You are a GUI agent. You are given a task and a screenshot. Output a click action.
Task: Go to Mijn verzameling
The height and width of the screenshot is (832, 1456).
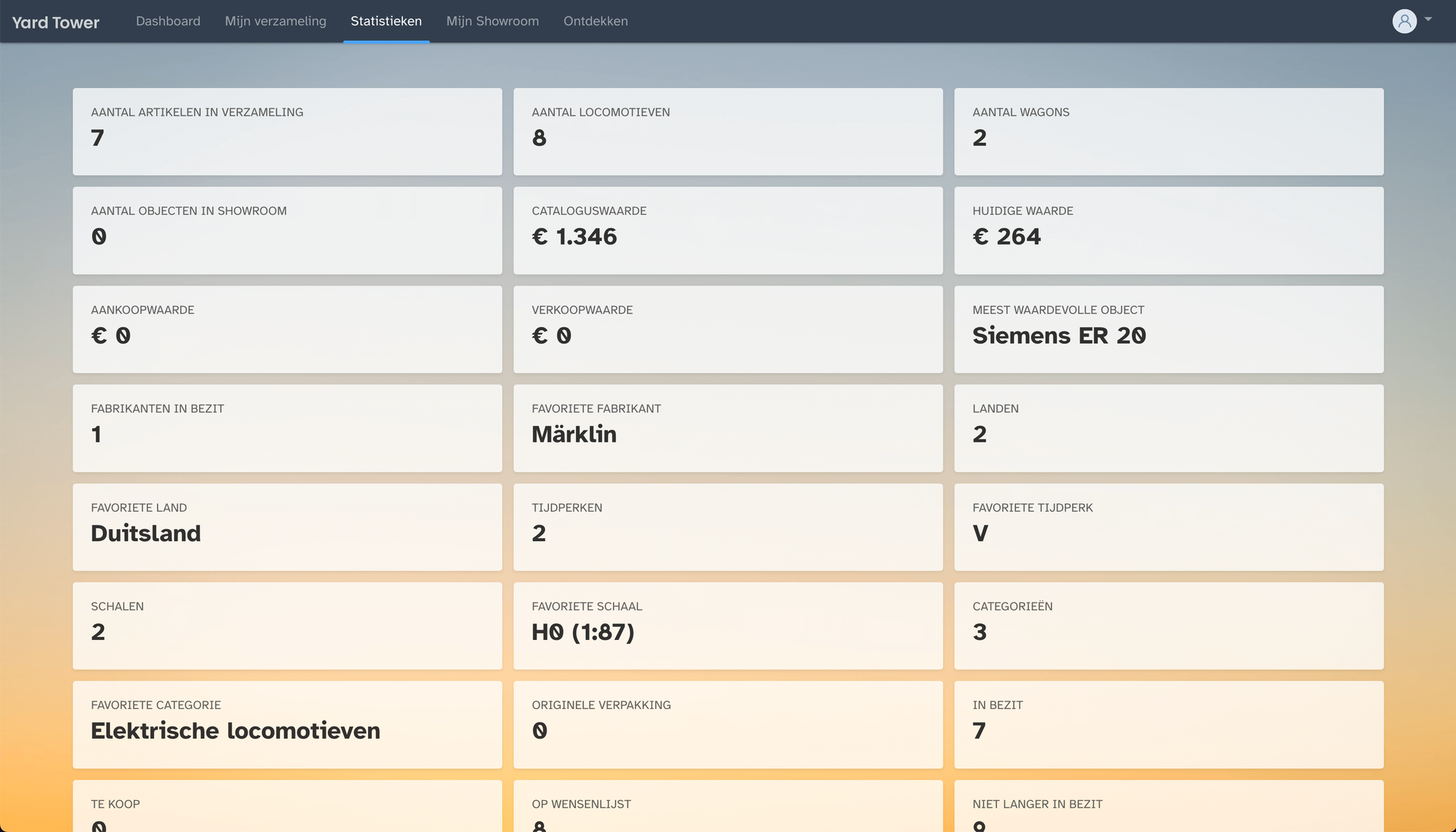(275, 21)
